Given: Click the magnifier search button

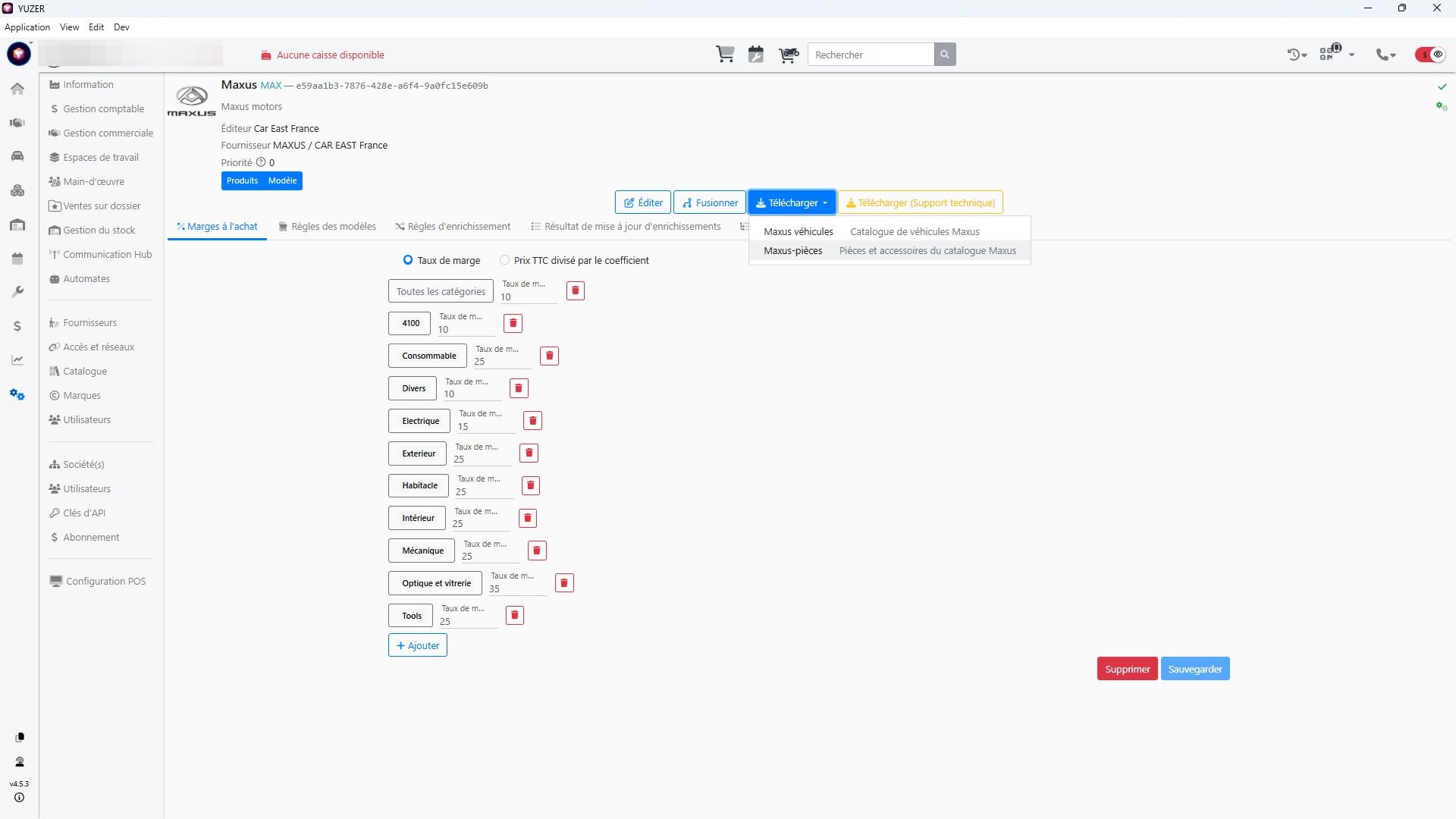Looking at the screenshot, I should click(944, 55).
